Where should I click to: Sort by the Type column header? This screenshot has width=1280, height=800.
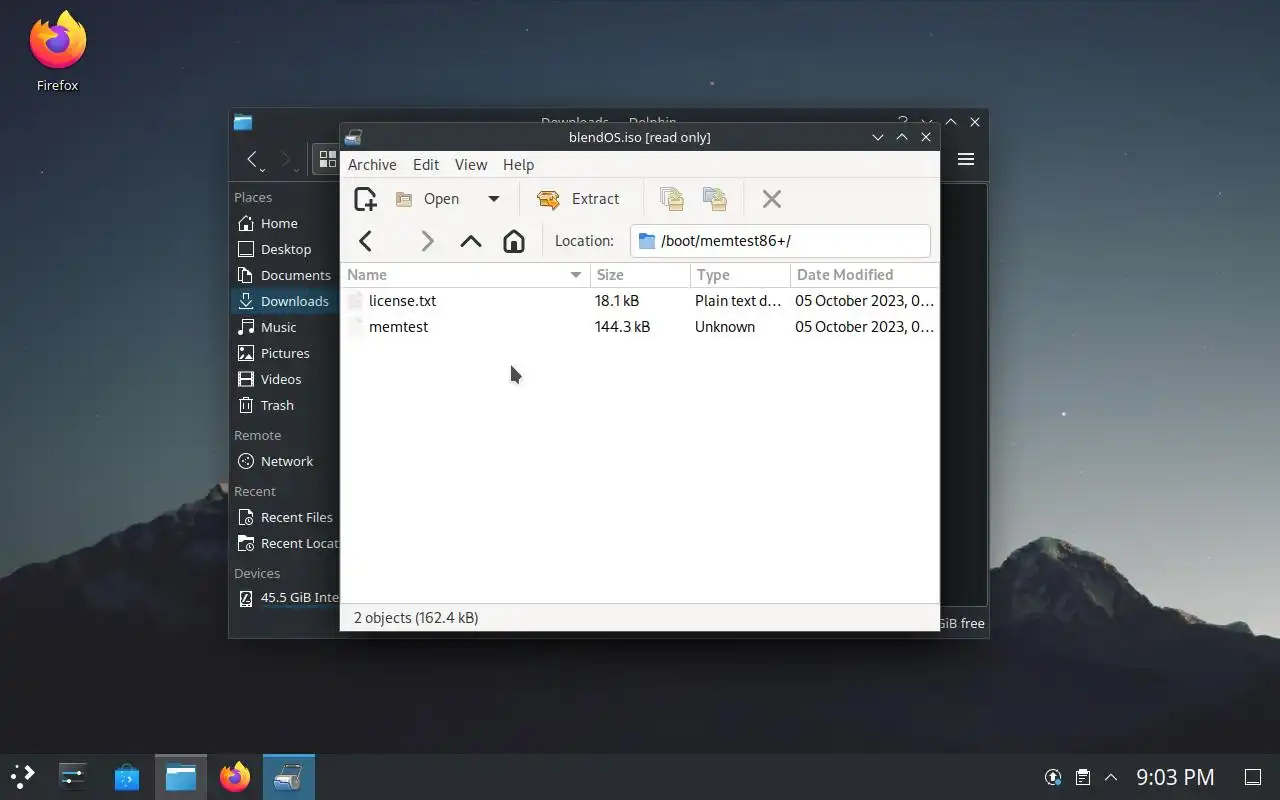(x=740, y=275)
